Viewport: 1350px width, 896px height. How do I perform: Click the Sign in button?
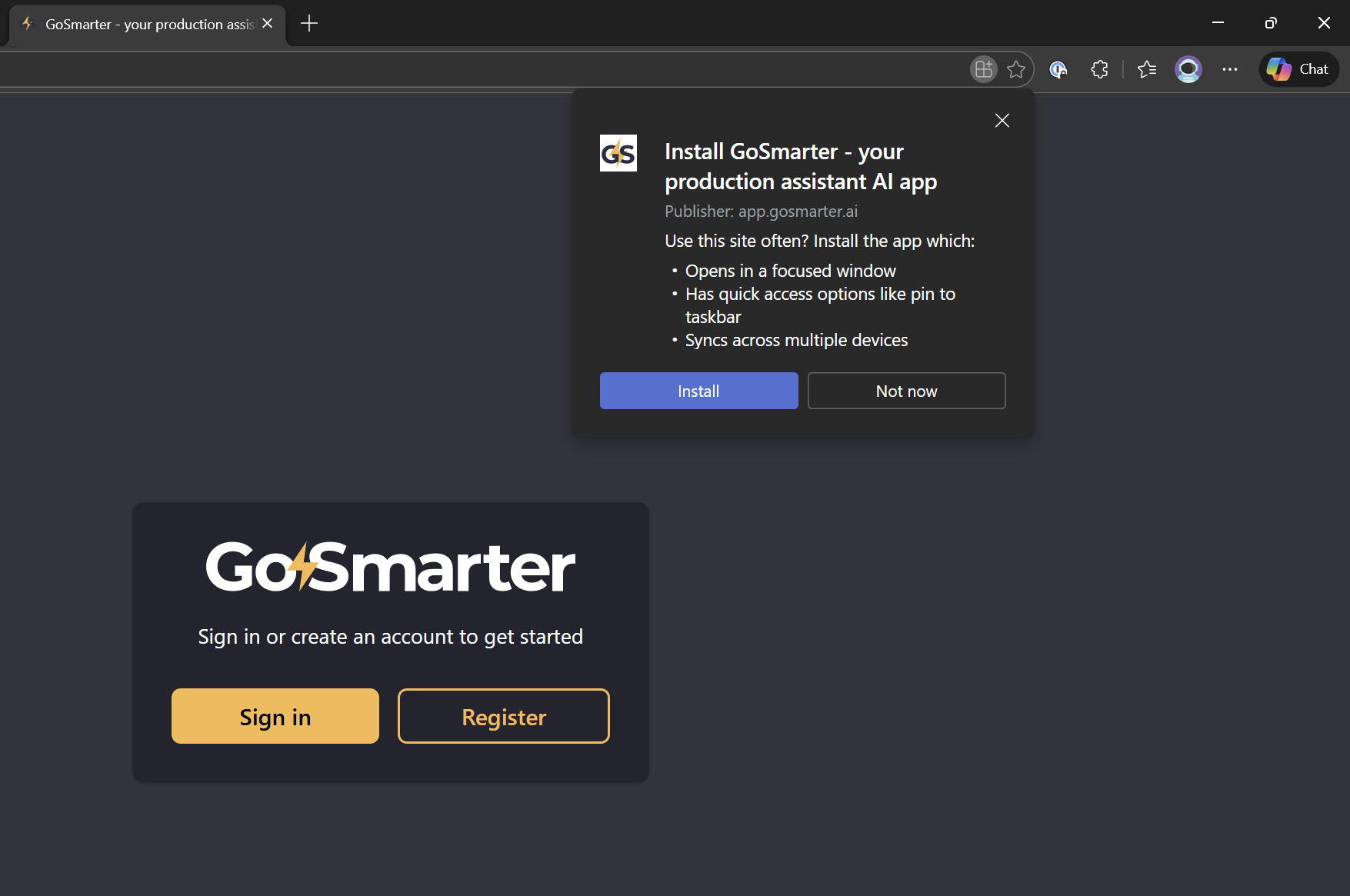click(275, 716)
